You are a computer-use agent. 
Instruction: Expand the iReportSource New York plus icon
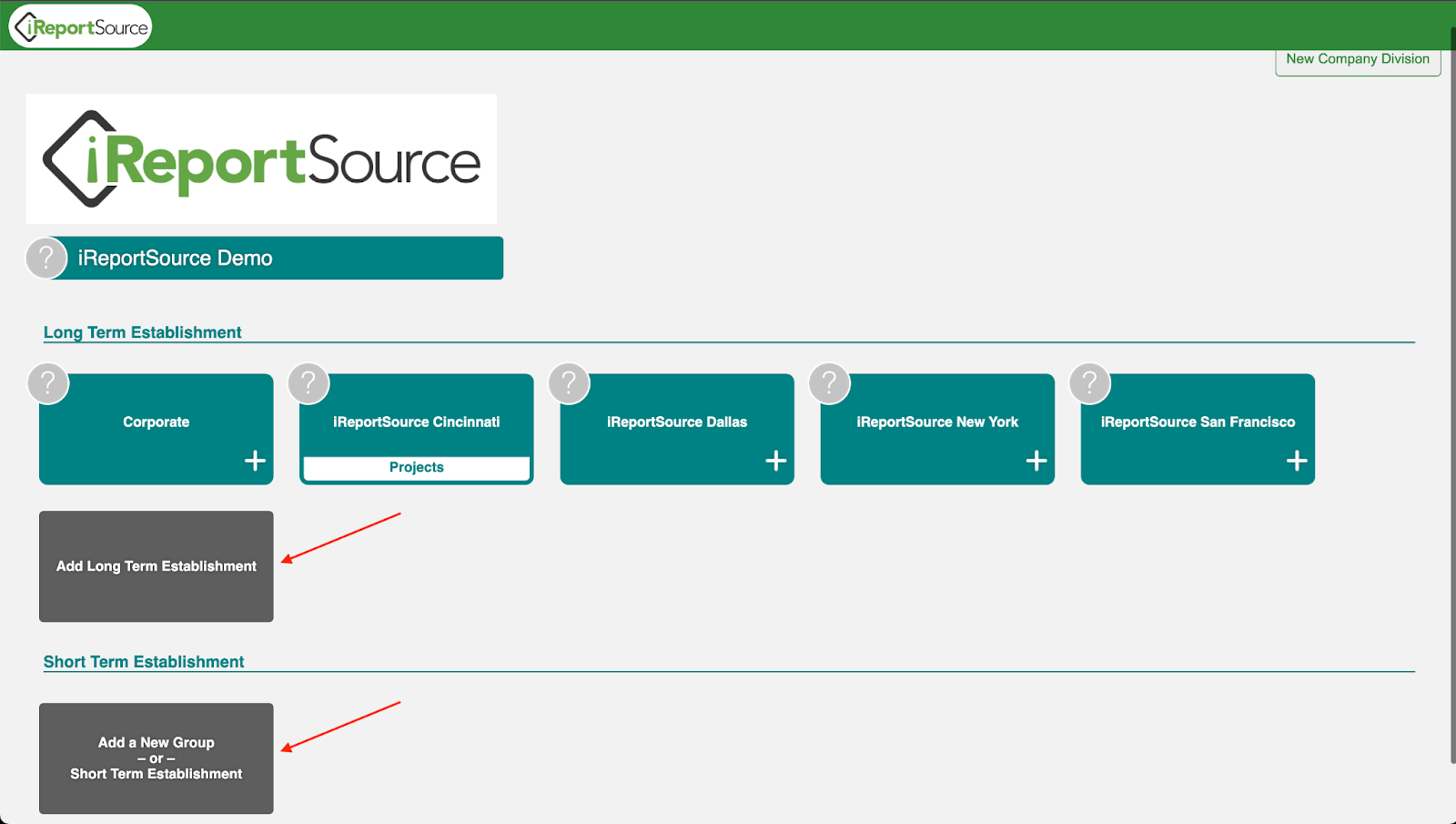point(1036,461)
